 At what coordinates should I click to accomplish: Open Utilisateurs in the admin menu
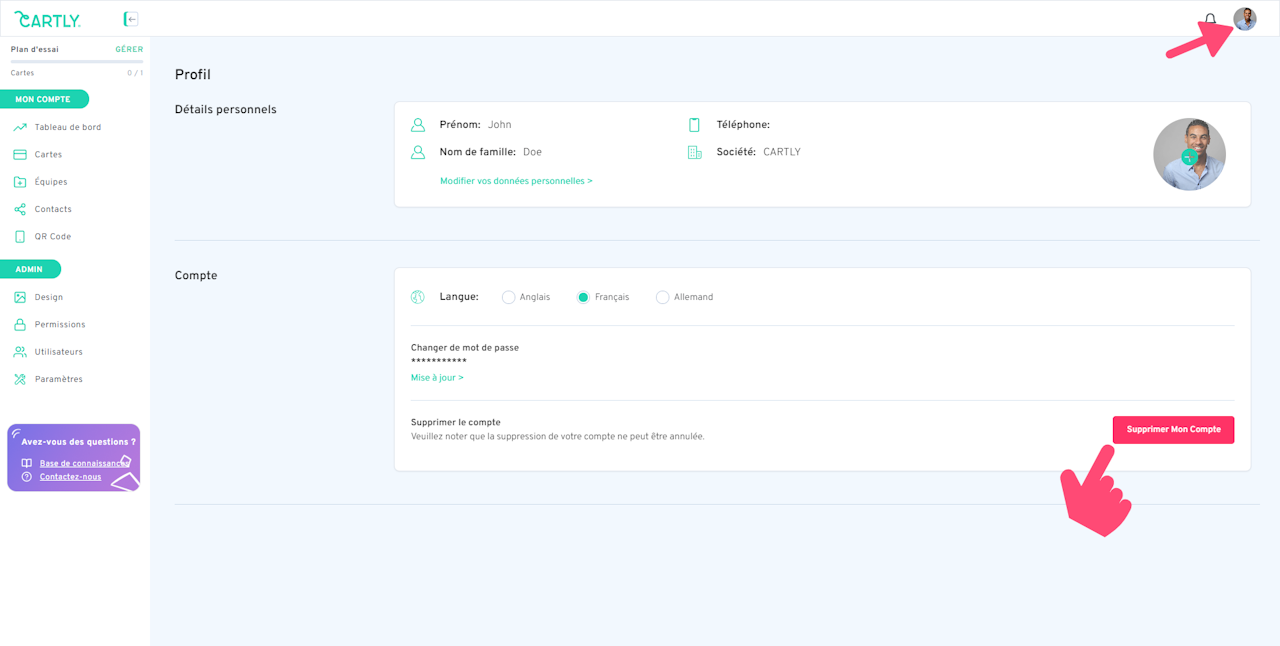(x=59, y=352)
